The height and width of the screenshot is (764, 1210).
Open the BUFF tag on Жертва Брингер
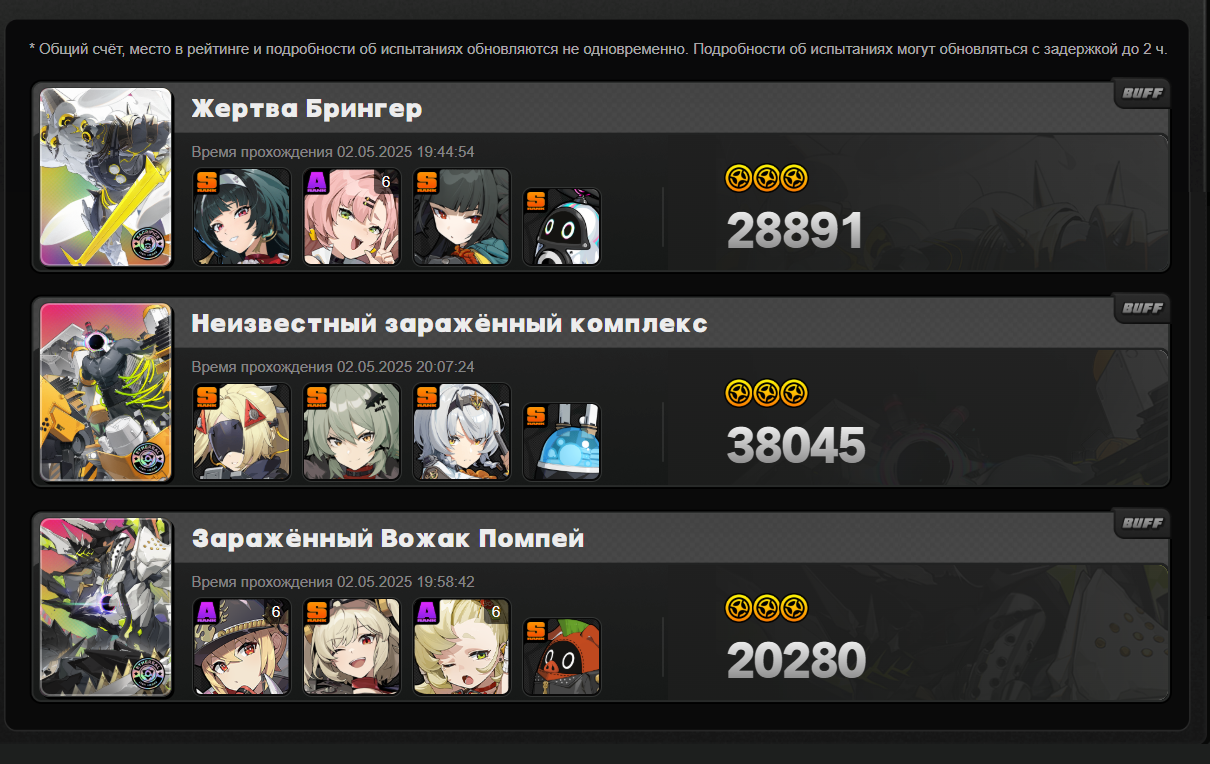(x=1142, y=93)
